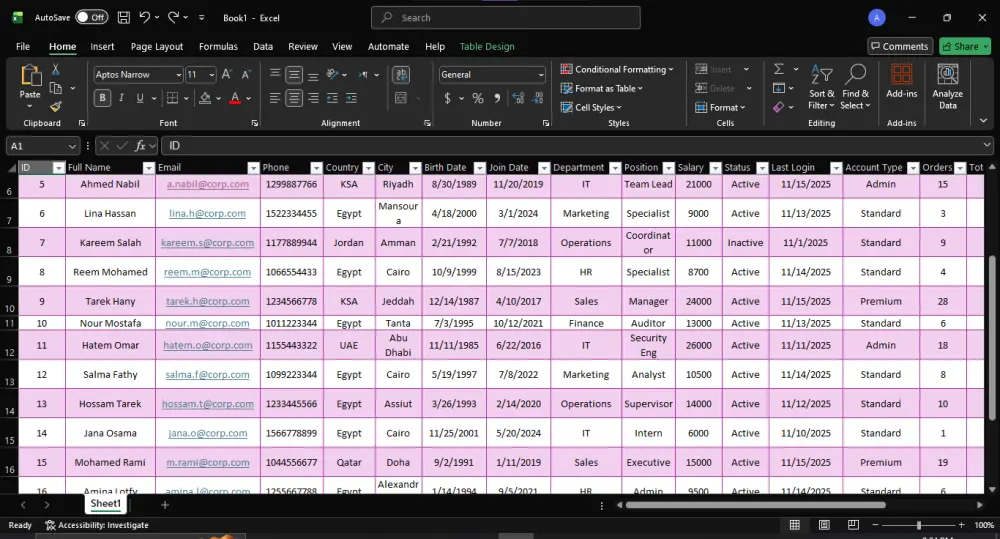Open the font name dropdown
This screenshot has height=539, width=1000.
(179, 75)
